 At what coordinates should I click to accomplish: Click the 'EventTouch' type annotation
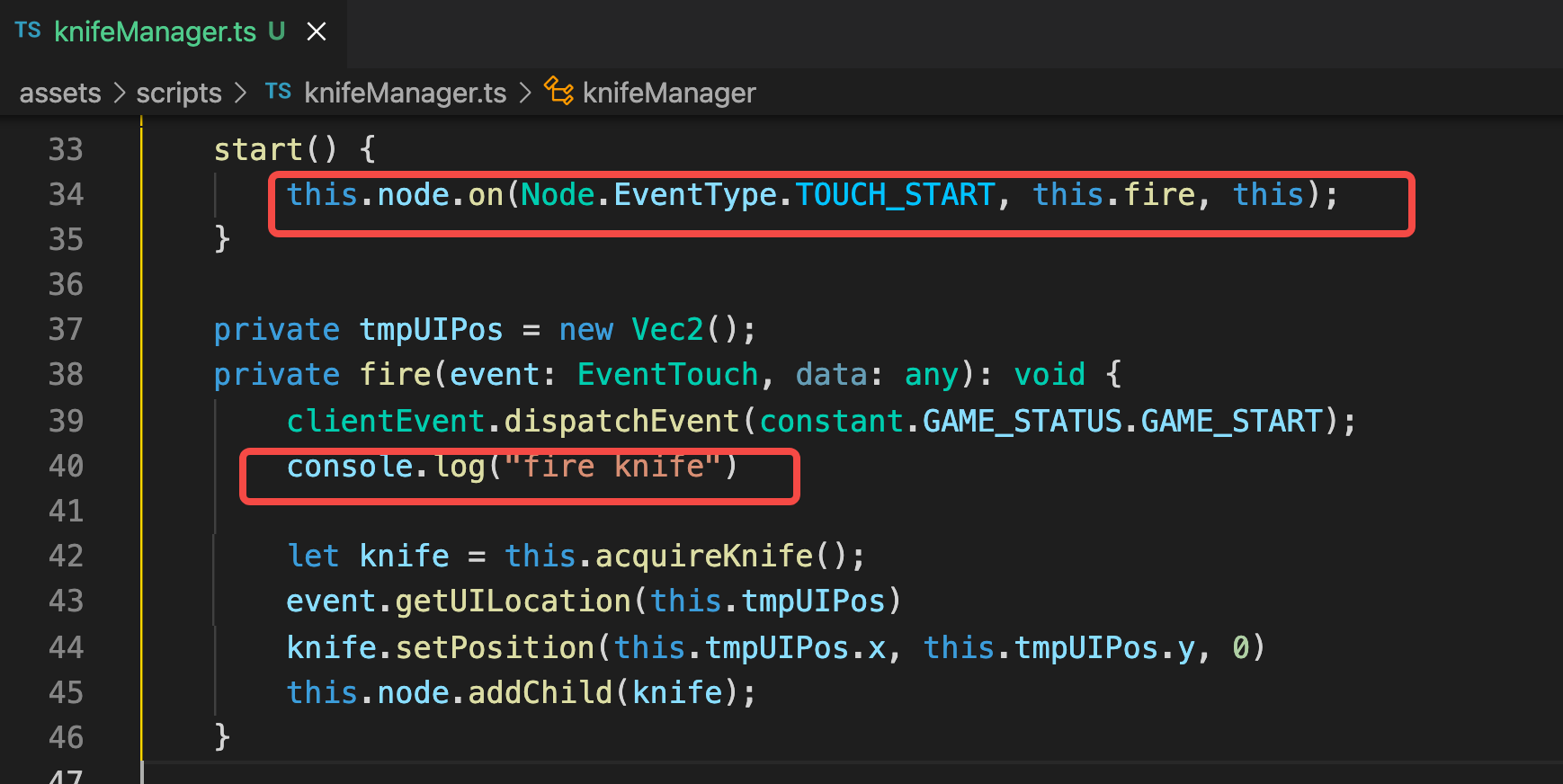[667, 374]
